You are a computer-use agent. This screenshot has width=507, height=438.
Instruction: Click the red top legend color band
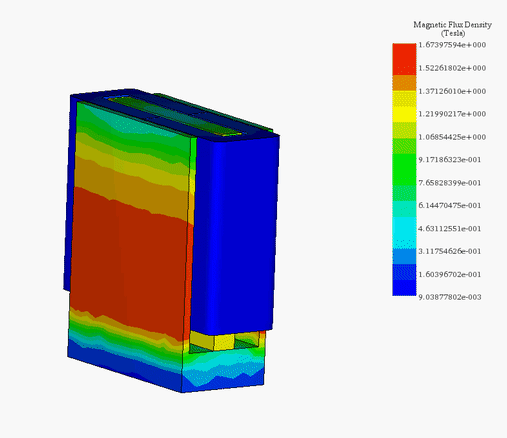click(x=404, y=59)
